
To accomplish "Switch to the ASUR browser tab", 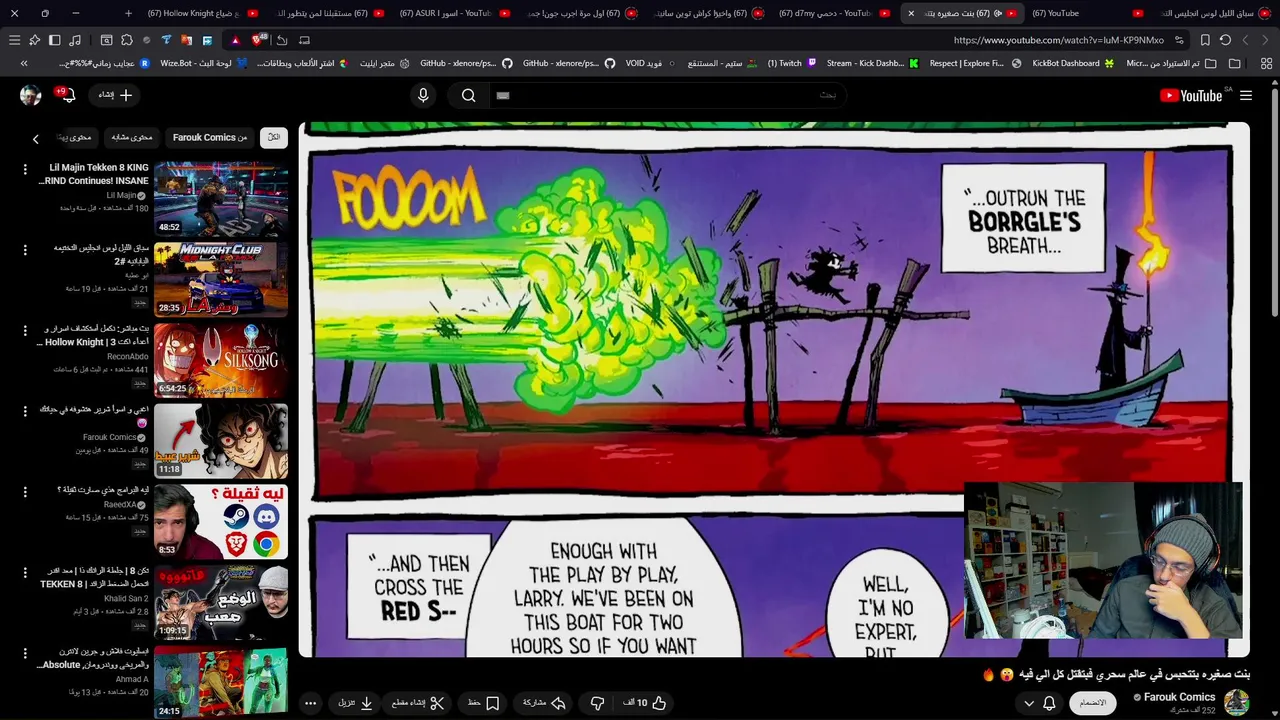I will tap(454, 13).
